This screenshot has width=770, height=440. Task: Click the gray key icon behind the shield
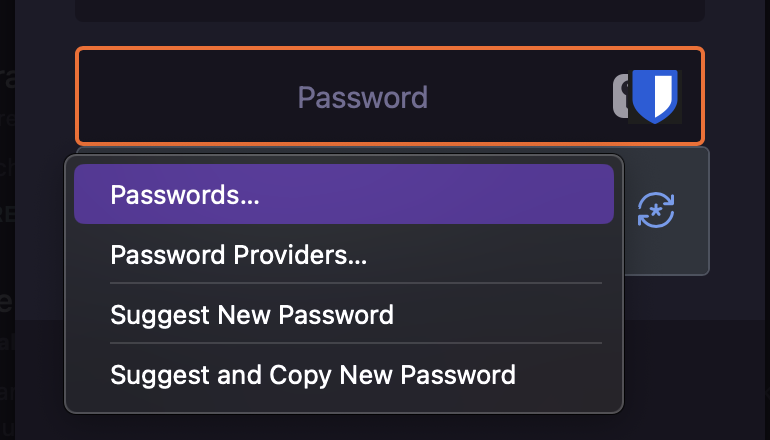pyautogui.click(x=621, y=96)
